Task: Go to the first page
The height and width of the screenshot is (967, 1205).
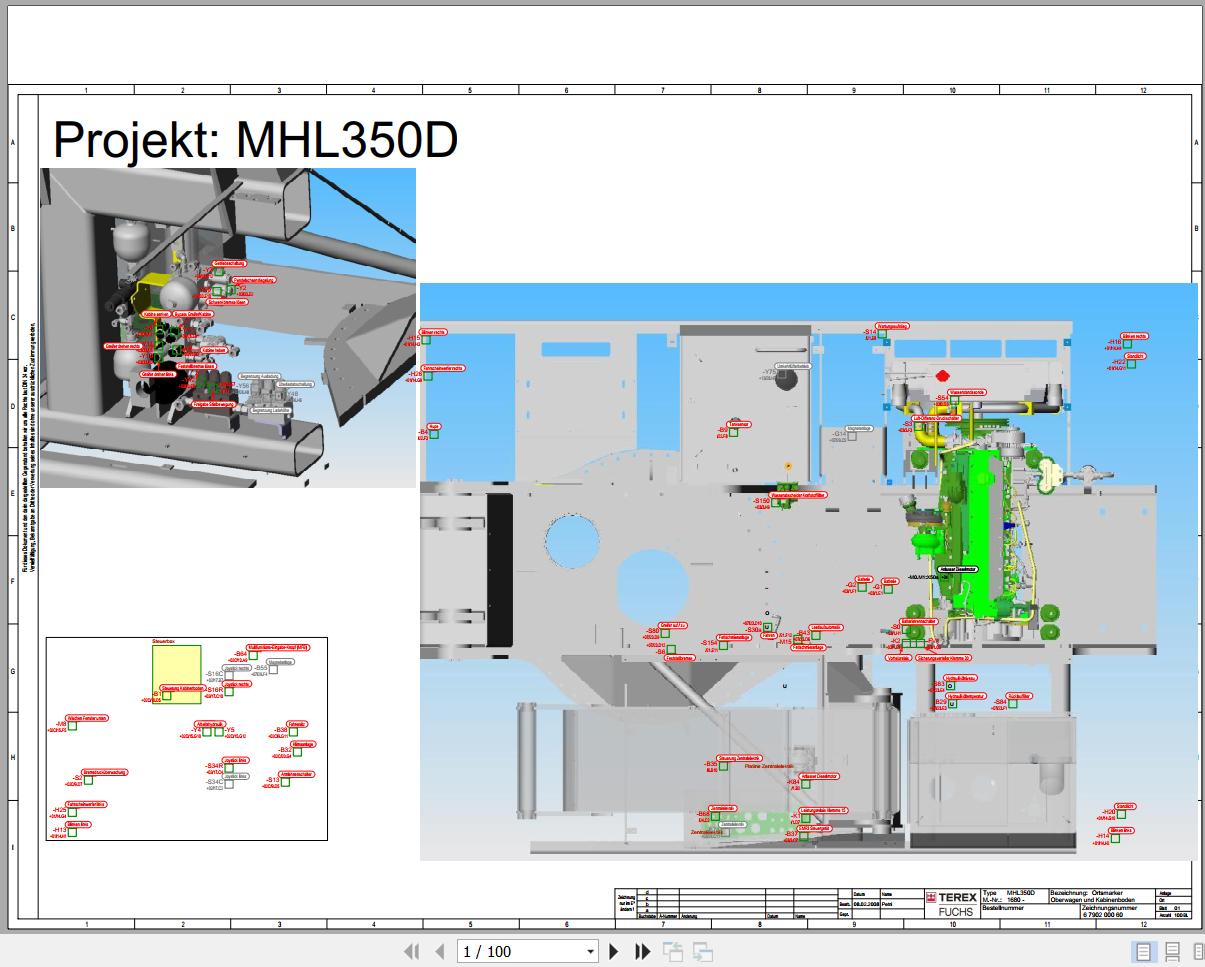Action: point(411,951)
